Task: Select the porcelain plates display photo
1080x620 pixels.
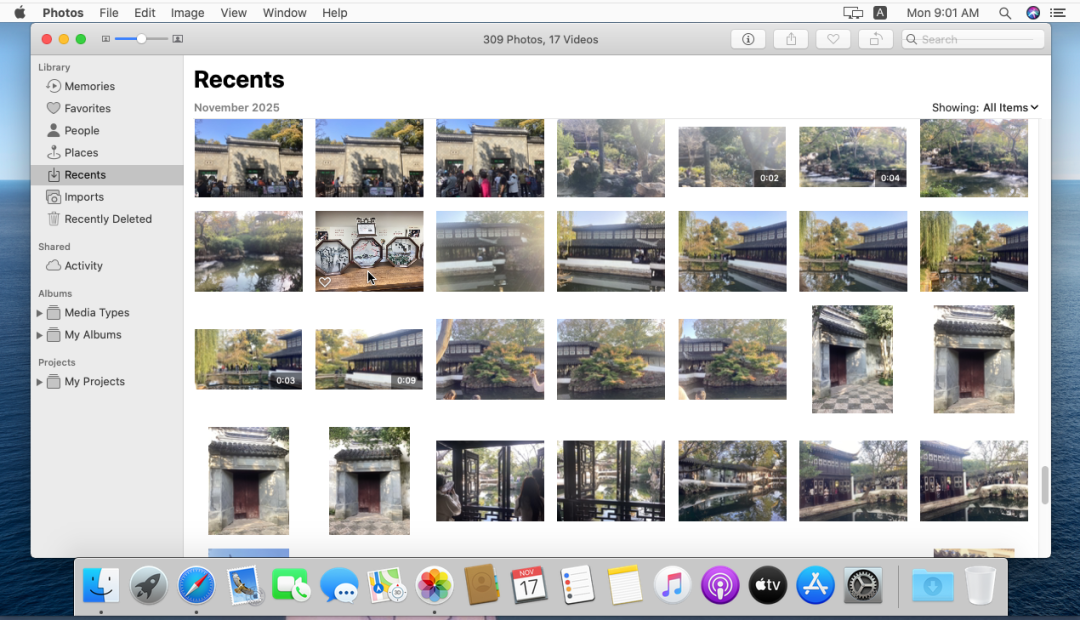Action: 369,251
